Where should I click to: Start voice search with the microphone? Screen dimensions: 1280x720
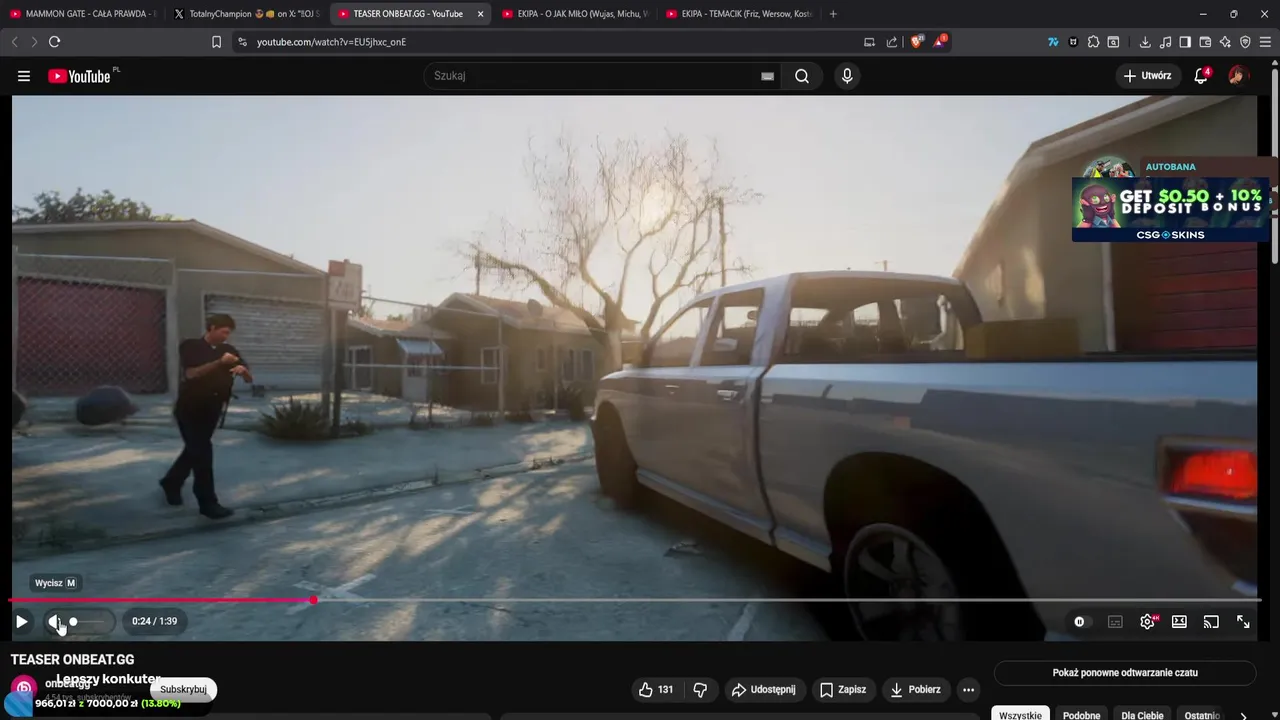tap(847, 76)
